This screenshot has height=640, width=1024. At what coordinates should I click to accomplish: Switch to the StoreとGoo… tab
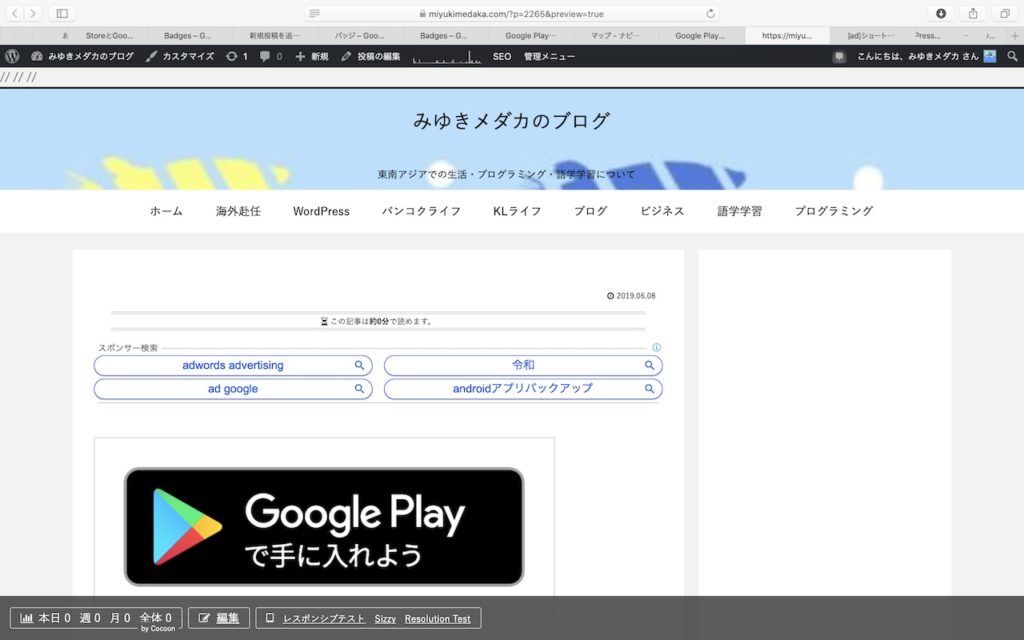coord(109,36)
